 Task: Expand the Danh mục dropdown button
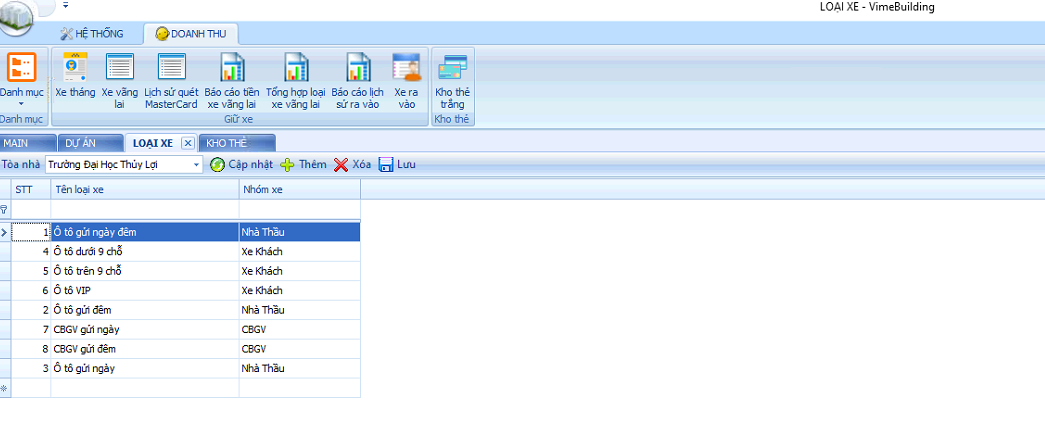[21, 80]
